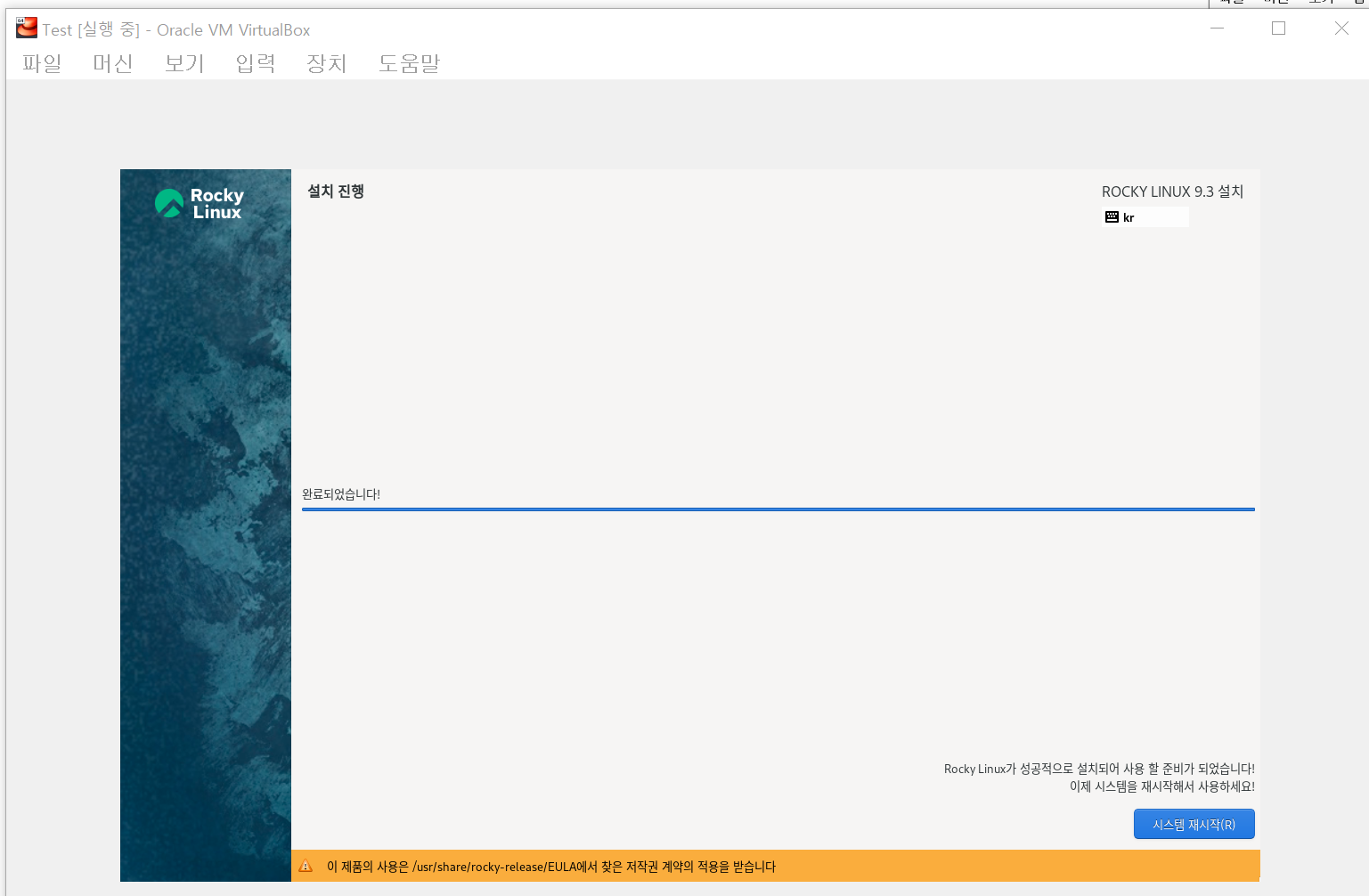Screen dimensions: 1369x896
Task: Open the 머신 menu
Action: pyautogui.click(x=113, y=63)
